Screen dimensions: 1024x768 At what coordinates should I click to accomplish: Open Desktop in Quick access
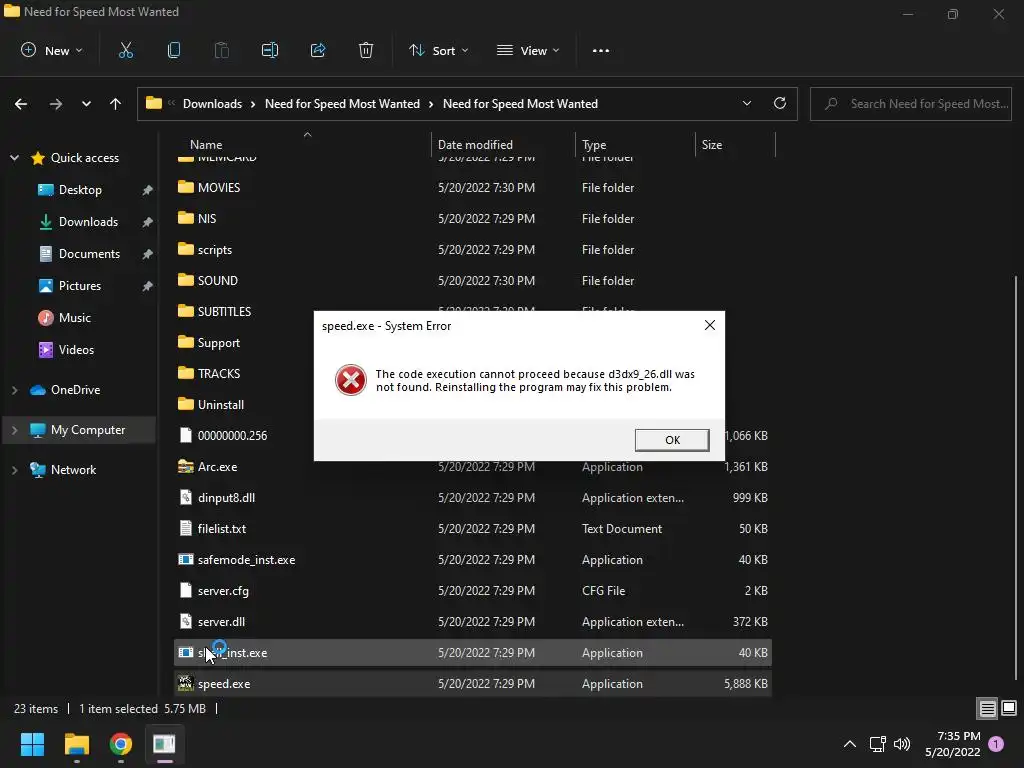80,189
